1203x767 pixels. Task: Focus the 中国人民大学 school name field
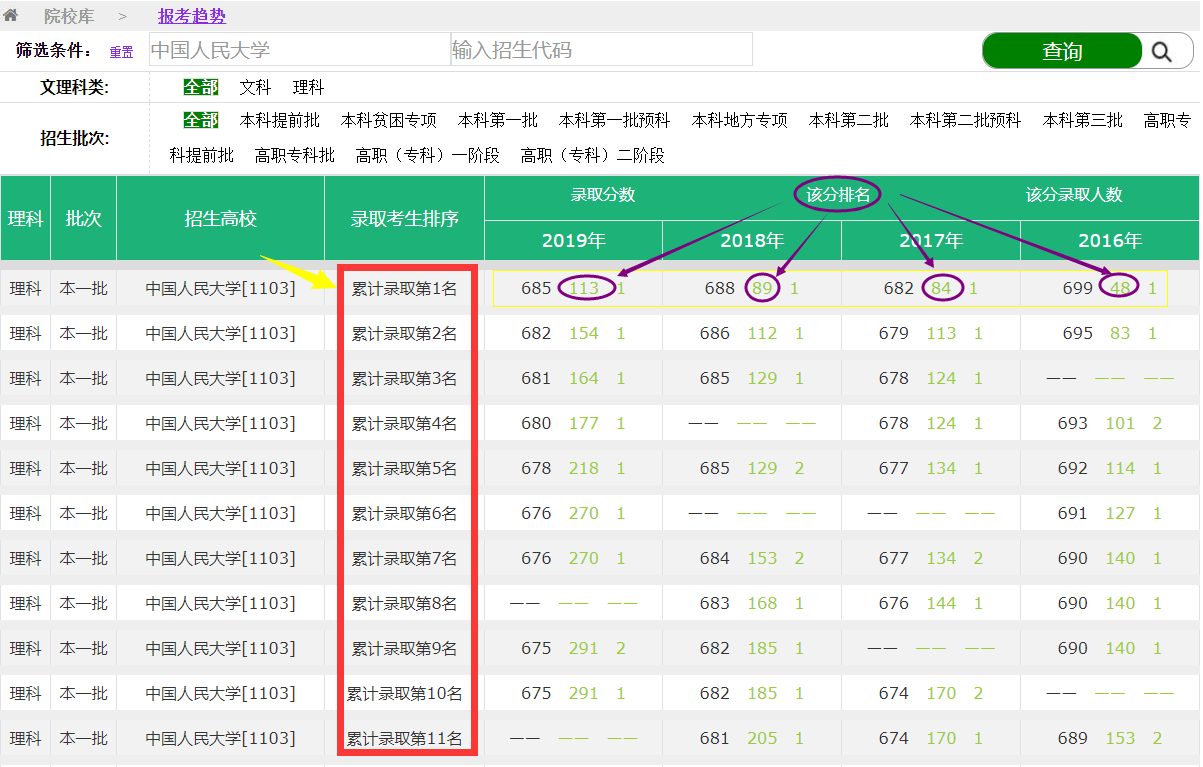299,50
